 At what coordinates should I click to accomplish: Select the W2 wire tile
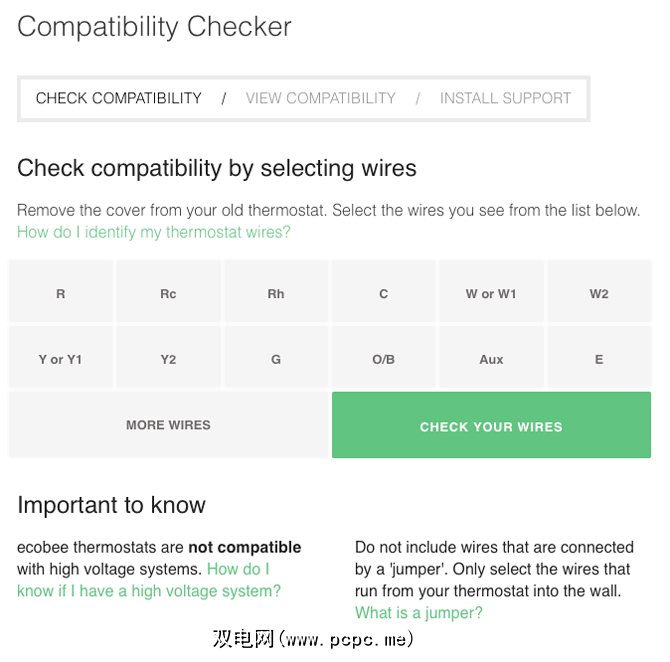click(599, 294)
